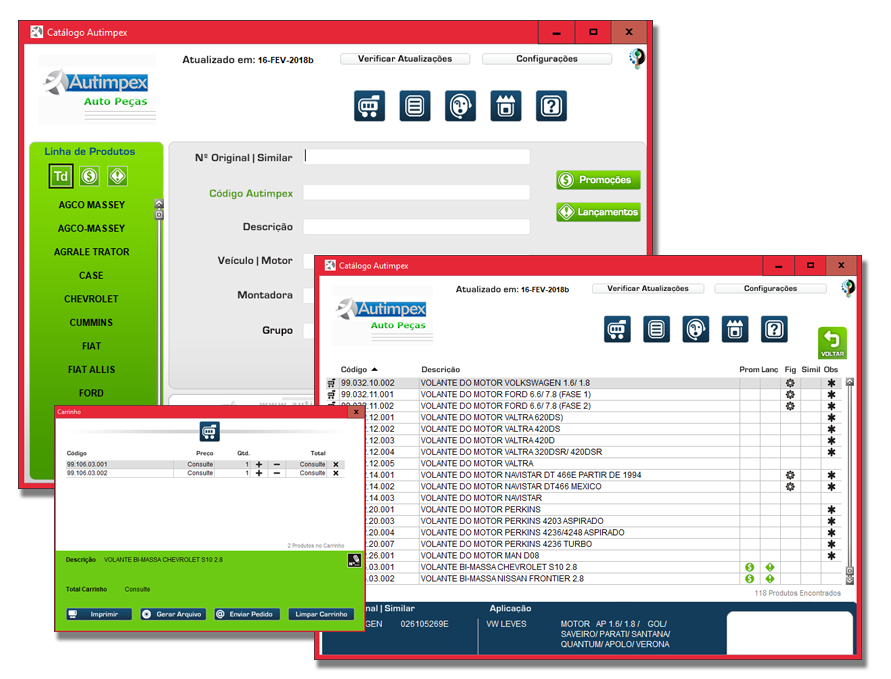Click the green Lançamentos button

click(x=598, y=212)
